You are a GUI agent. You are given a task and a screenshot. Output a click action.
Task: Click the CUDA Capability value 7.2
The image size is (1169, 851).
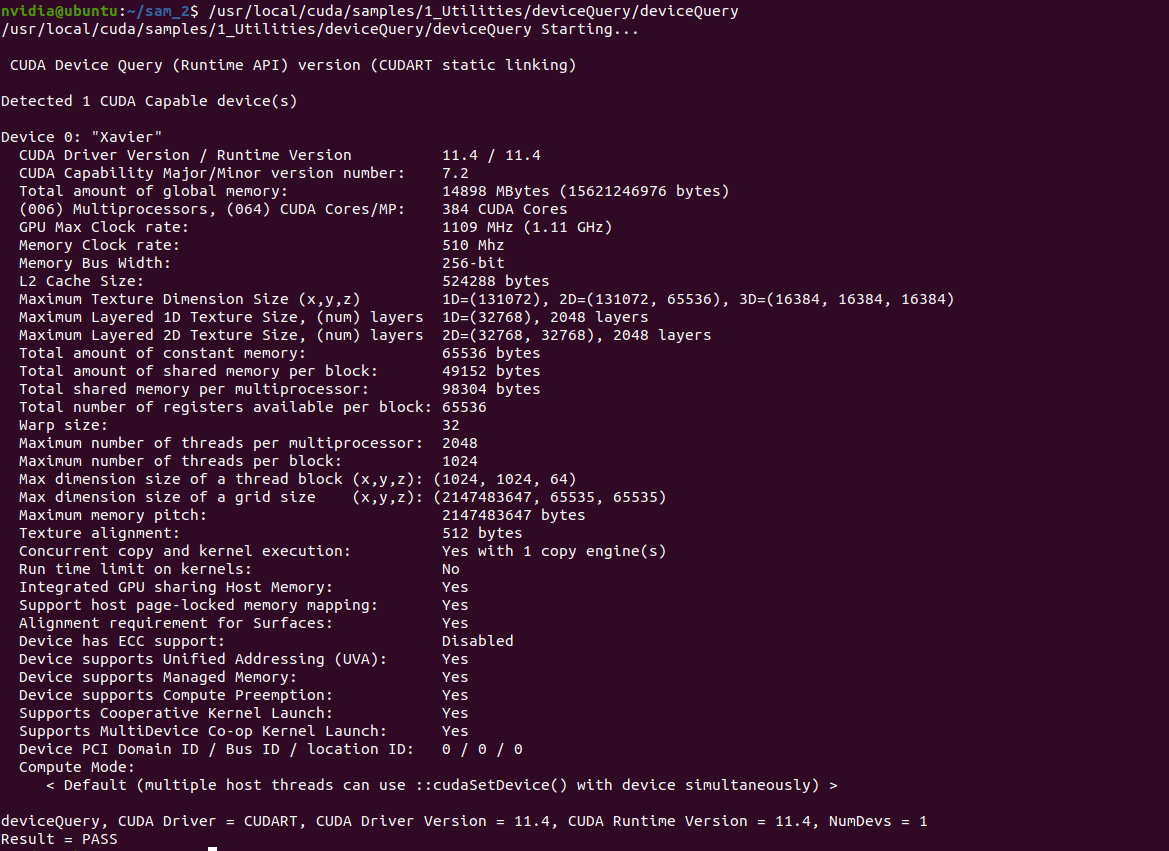[455, 173]
